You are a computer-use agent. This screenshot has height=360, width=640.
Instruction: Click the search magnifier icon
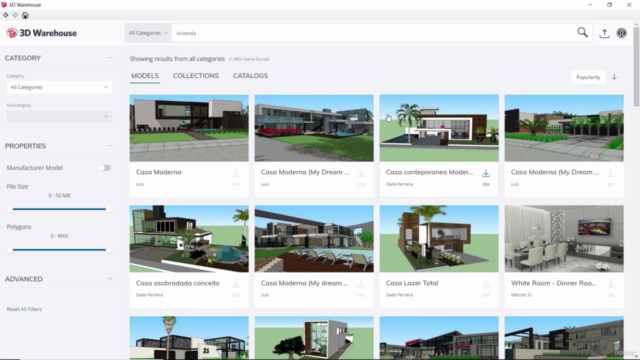pos(582,33)
